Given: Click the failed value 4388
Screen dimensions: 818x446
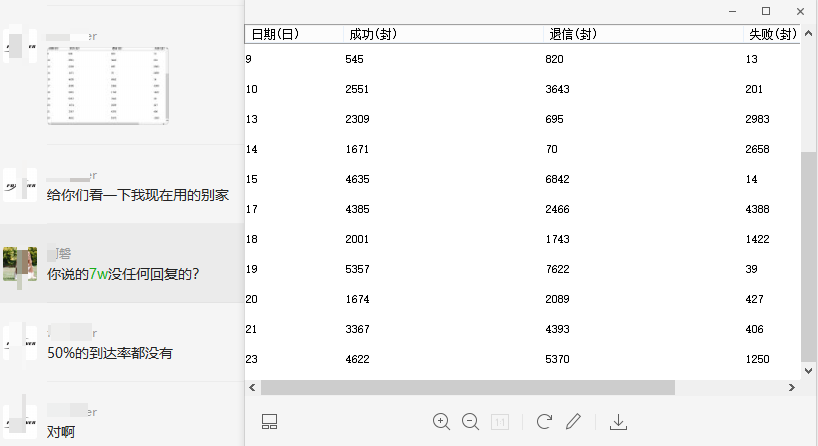Looking at the screenshot, I should (757, 209).
